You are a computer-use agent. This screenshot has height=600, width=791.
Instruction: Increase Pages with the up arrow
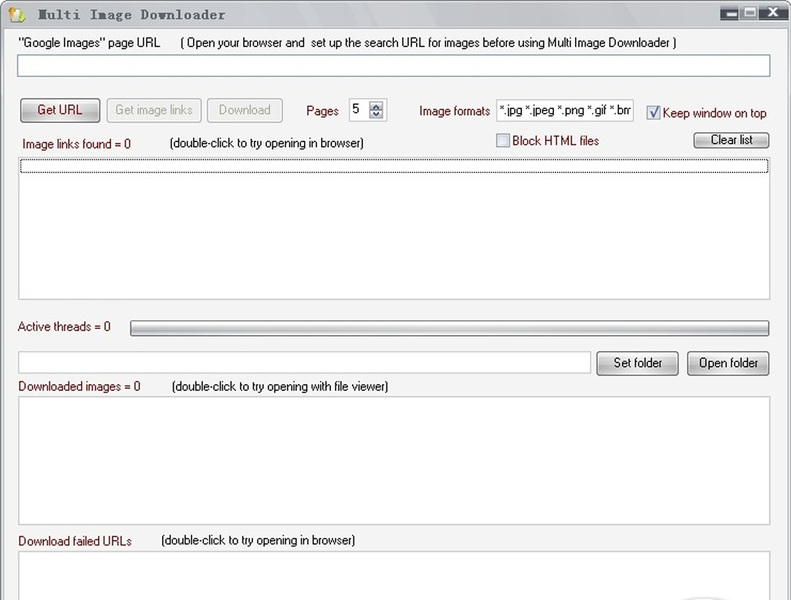tap(376, 105)
